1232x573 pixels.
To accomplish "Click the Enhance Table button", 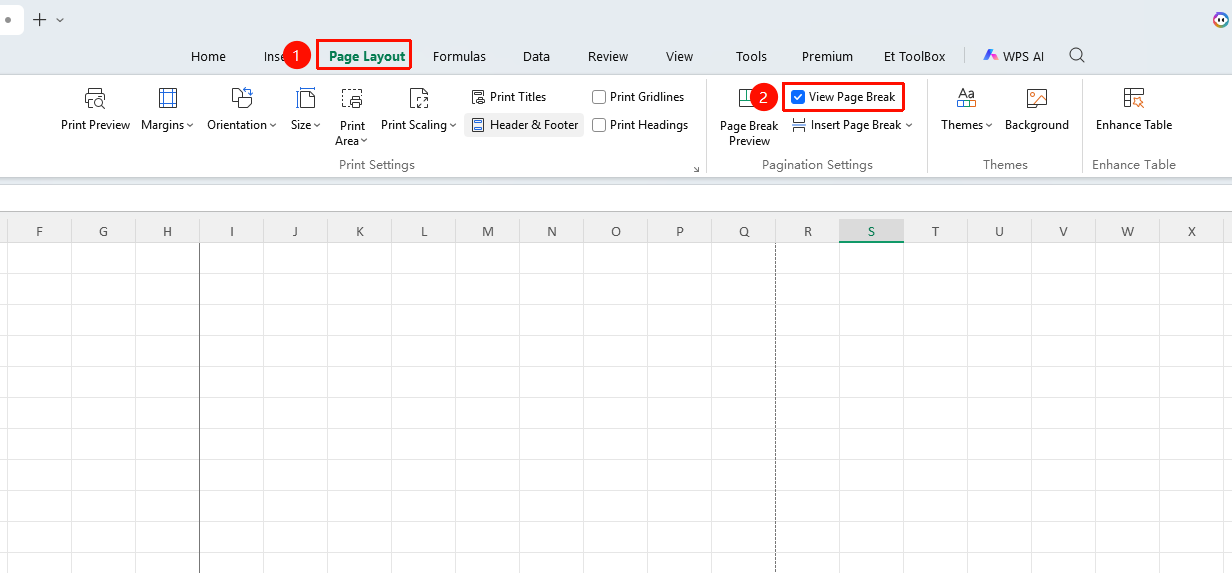I will tap(1134, 110).
